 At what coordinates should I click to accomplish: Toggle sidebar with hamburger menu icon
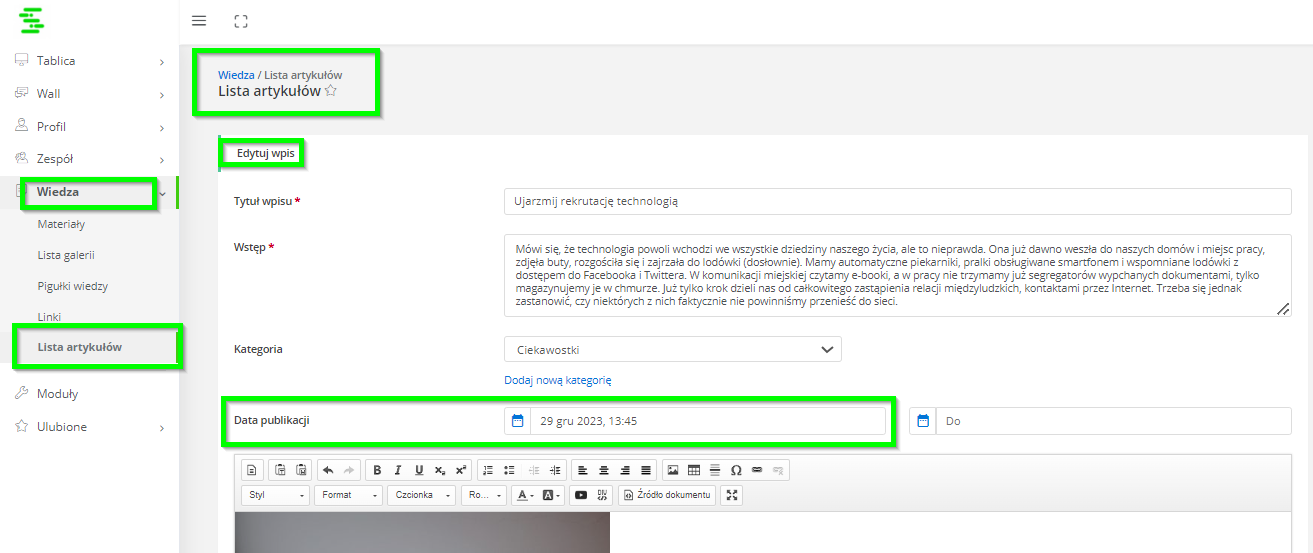click(199, 21)
